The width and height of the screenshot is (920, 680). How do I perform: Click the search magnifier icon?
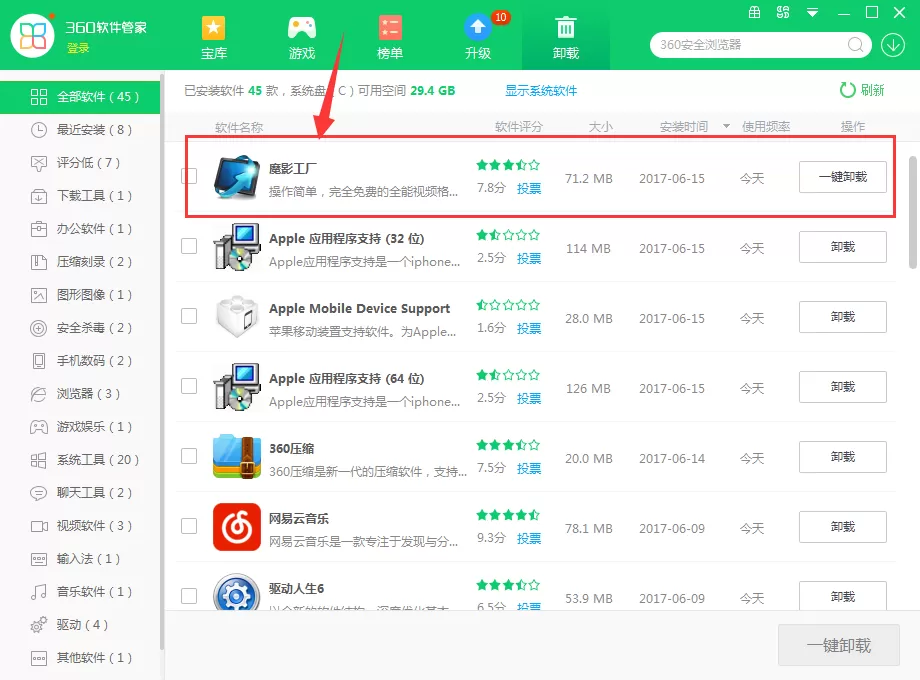(x=855, y=45)
